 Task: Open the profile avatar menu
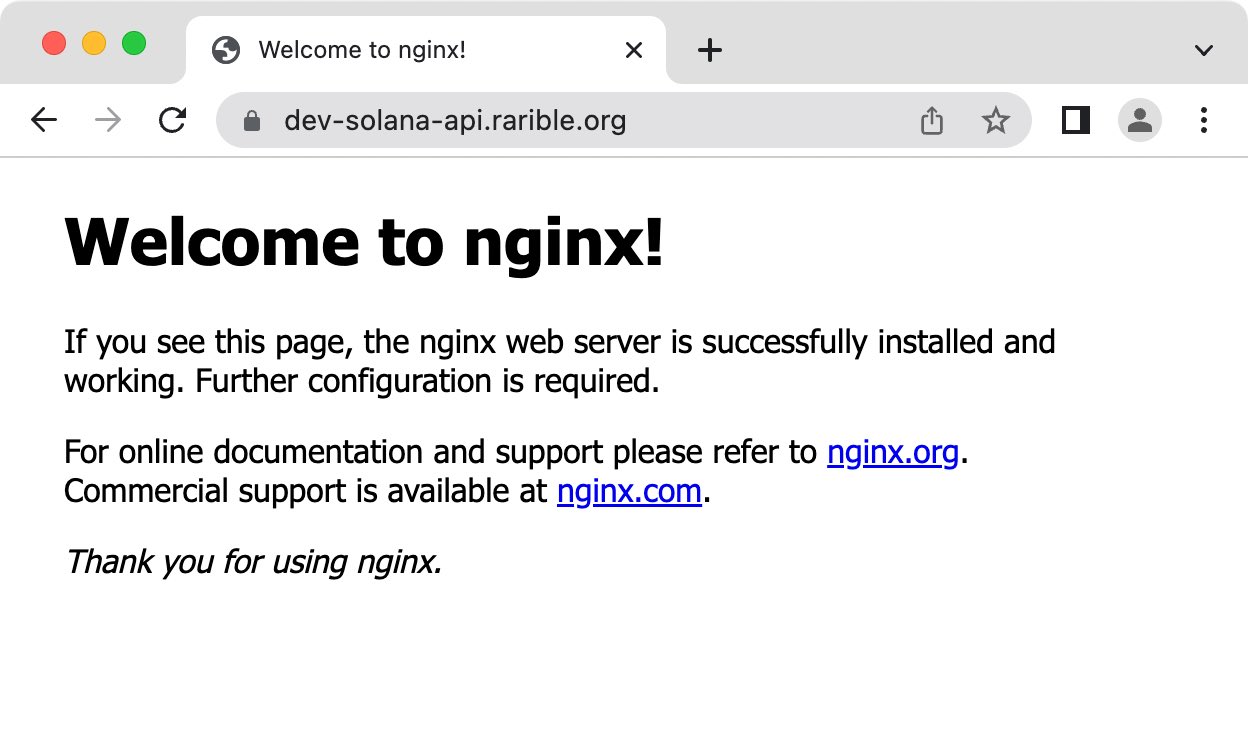pos(1140,121)
